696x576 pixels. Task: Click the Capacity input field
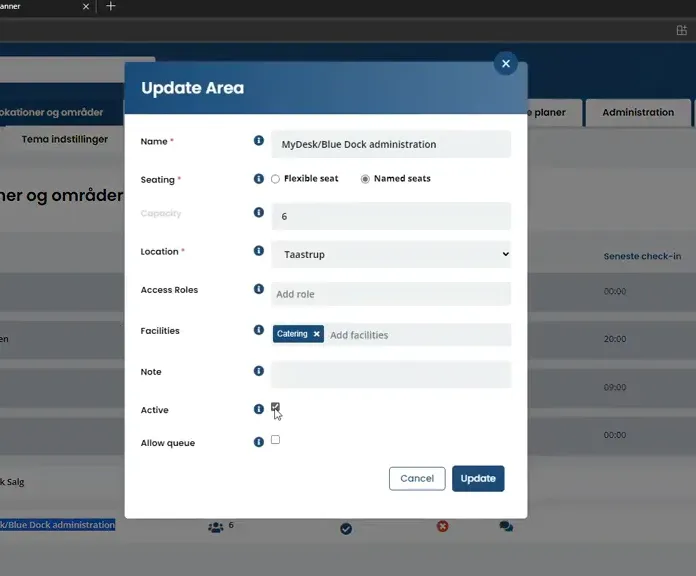click(x=391, y=216)
